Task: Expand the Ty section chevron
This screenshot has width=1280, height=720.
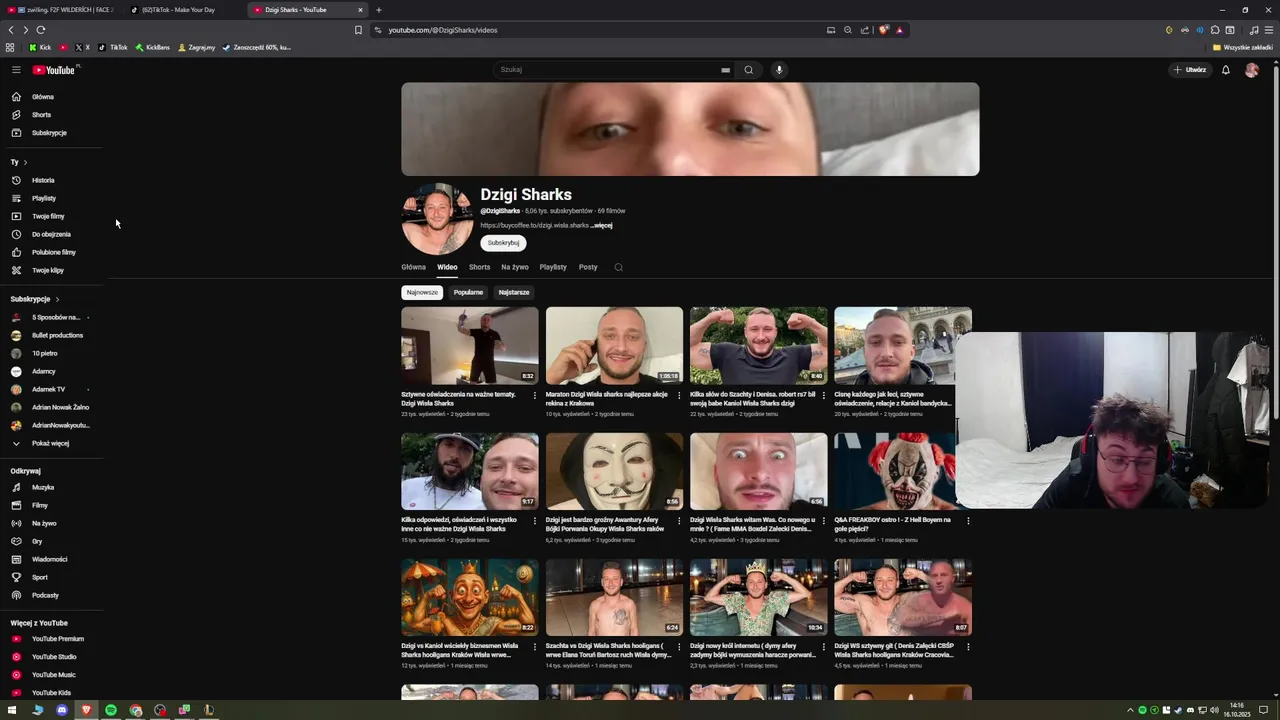Action: coord(25,162)
